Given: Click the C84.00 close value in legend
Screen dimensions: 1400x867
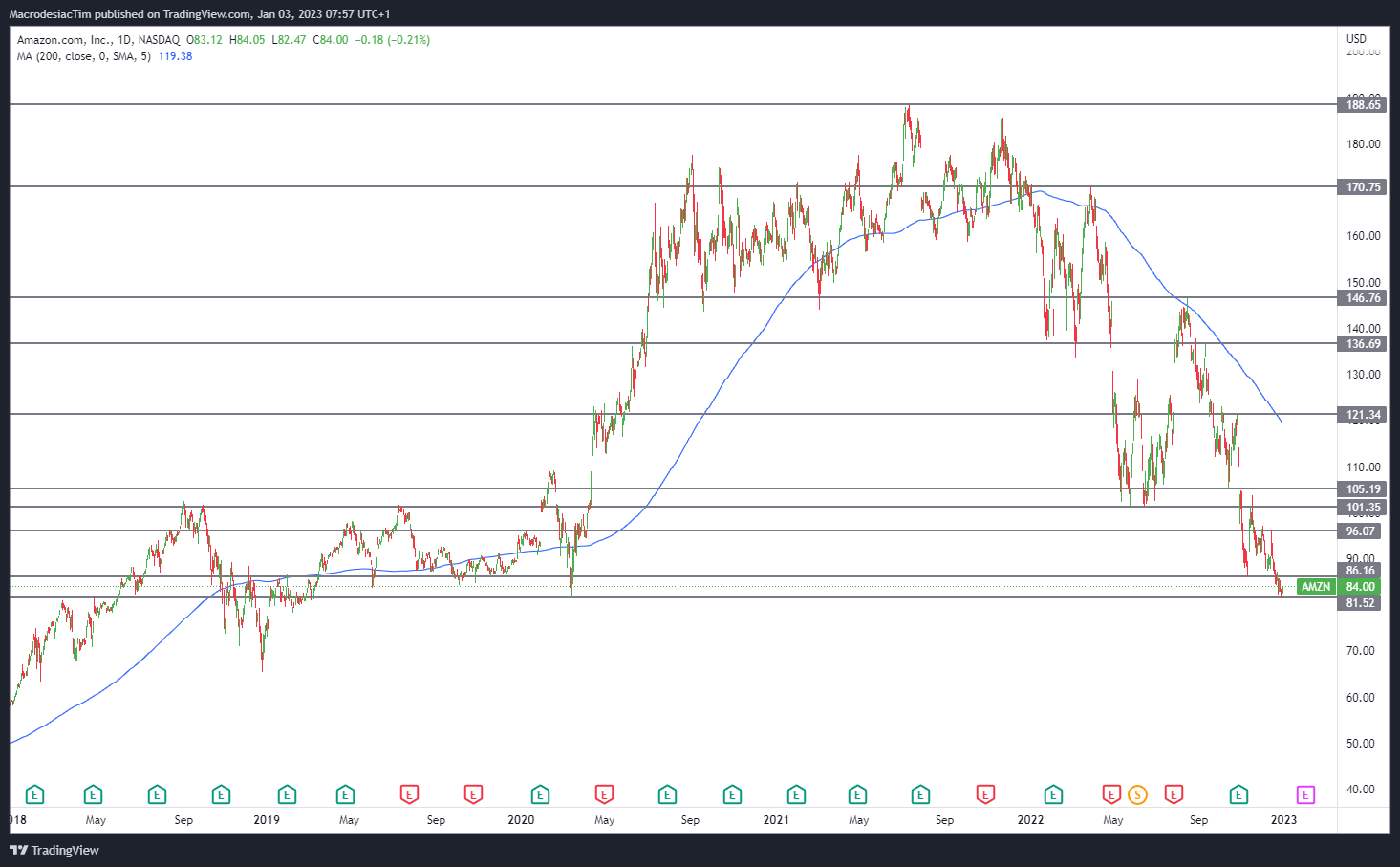Looking at the screenshot, I should coord(331,40).
